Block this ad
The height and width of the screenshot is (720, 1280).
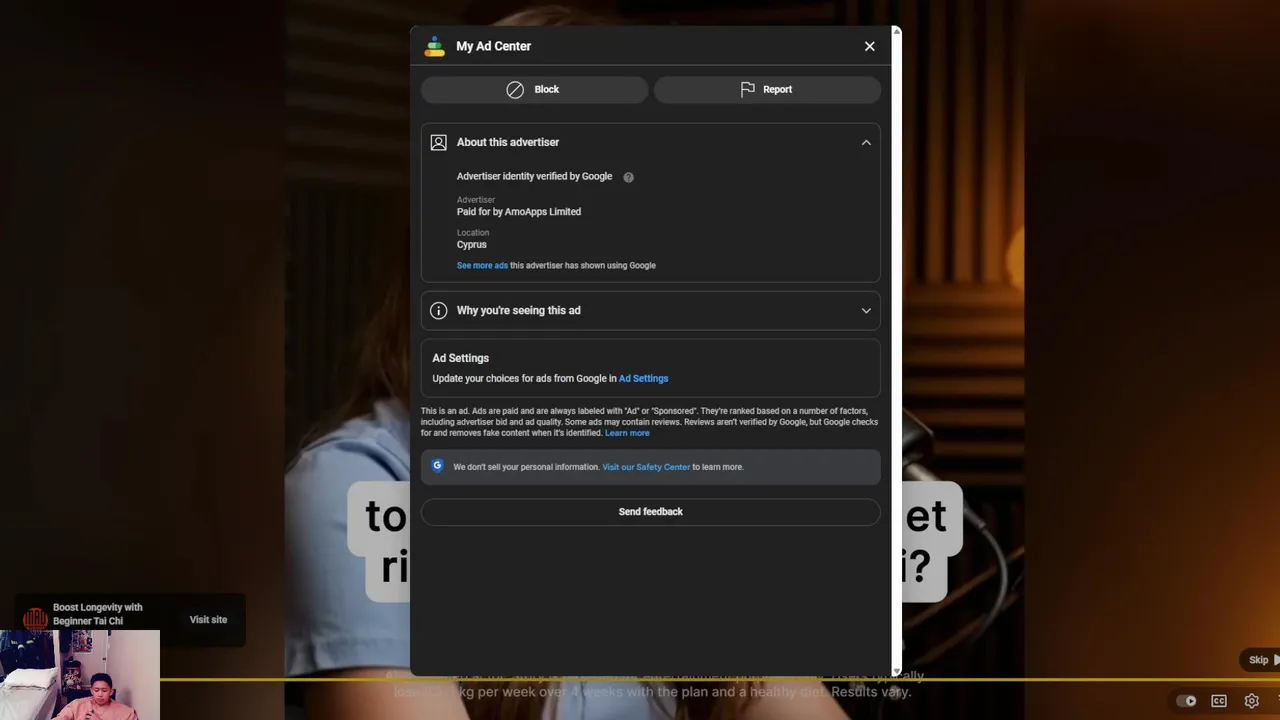[534, 89]
